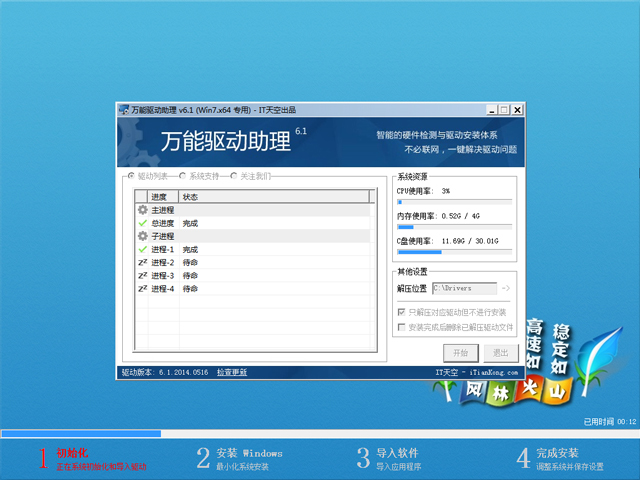Click the green checkmark beside 总进度
This screenshot has width=640, height=480.
tap(142, 223)
